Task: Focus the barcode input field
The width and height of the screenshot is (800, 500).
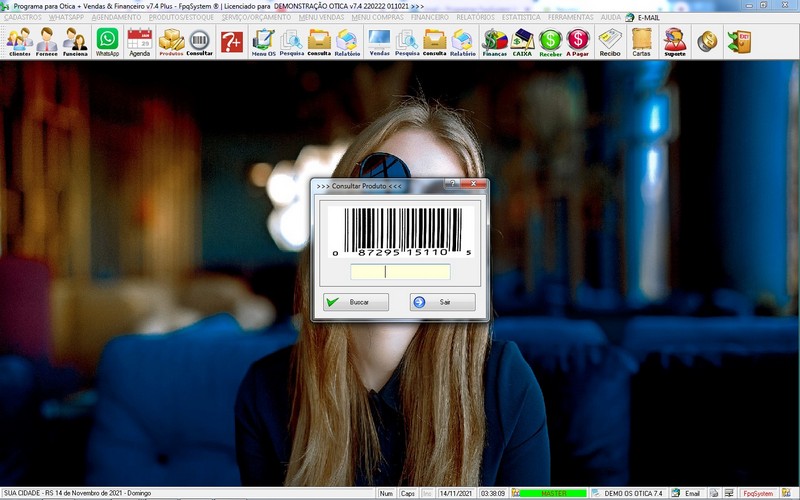Action: [x=400, y=272]
